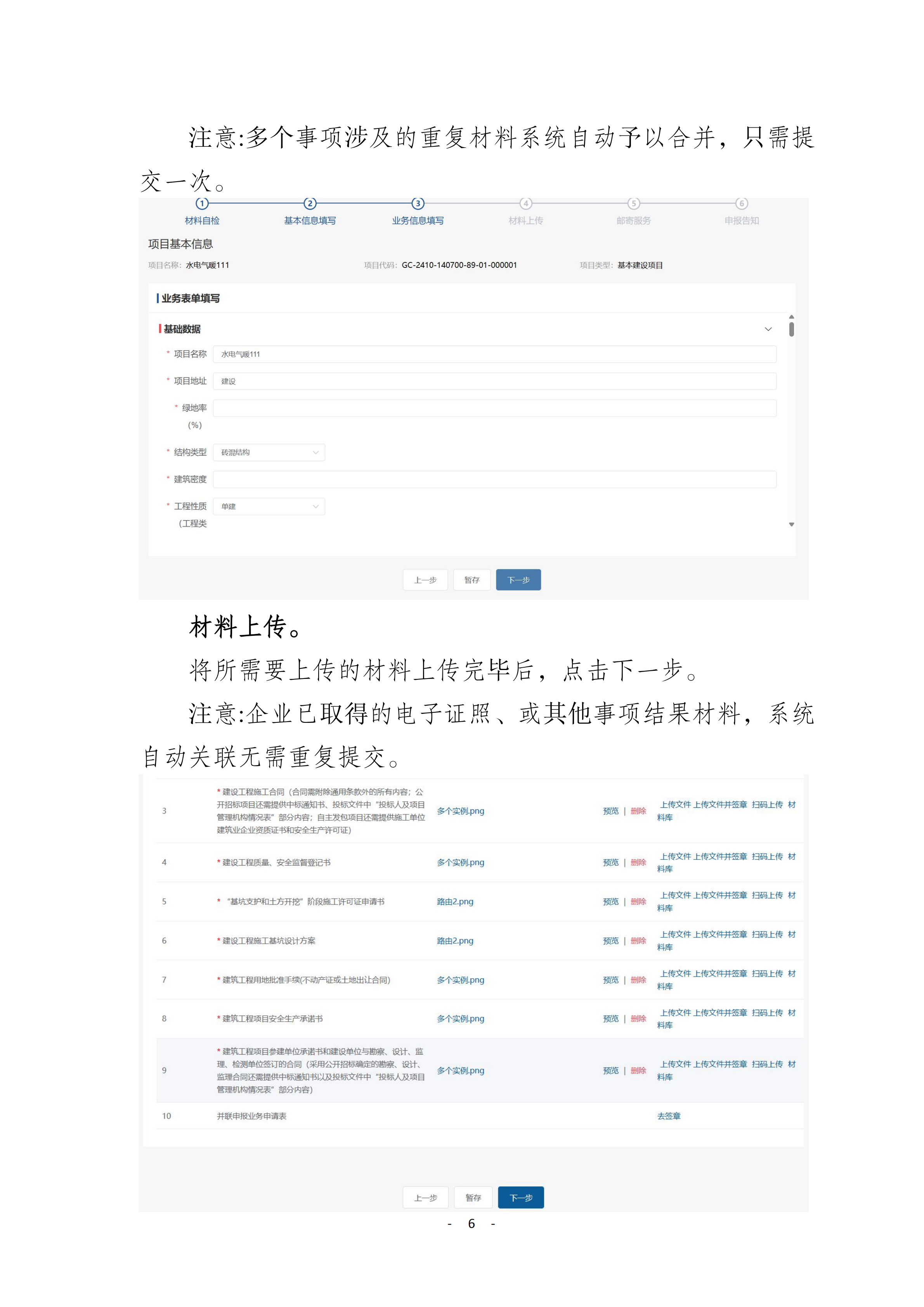Click 上一步 button below materials table
The image size is (924, 1307).
point(426,1198)
